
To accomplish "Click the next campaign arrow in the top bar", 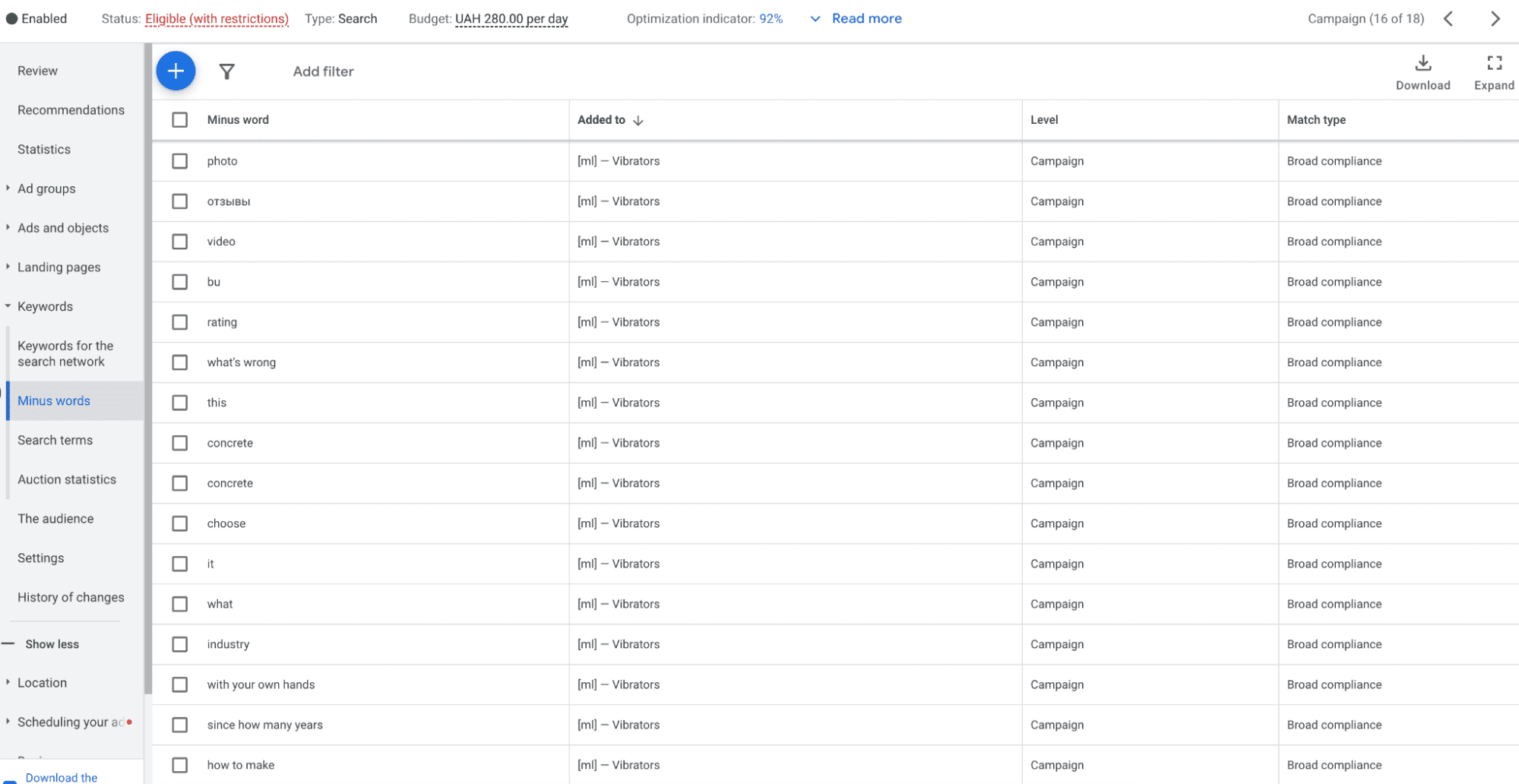I will (1495, 18).
